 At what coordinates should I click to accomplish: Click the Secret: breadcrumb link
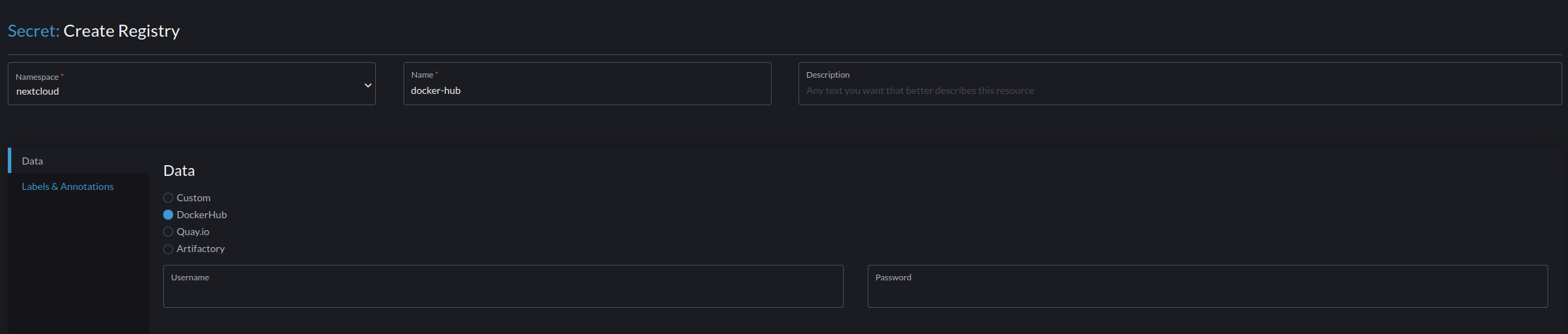[33, 31]
